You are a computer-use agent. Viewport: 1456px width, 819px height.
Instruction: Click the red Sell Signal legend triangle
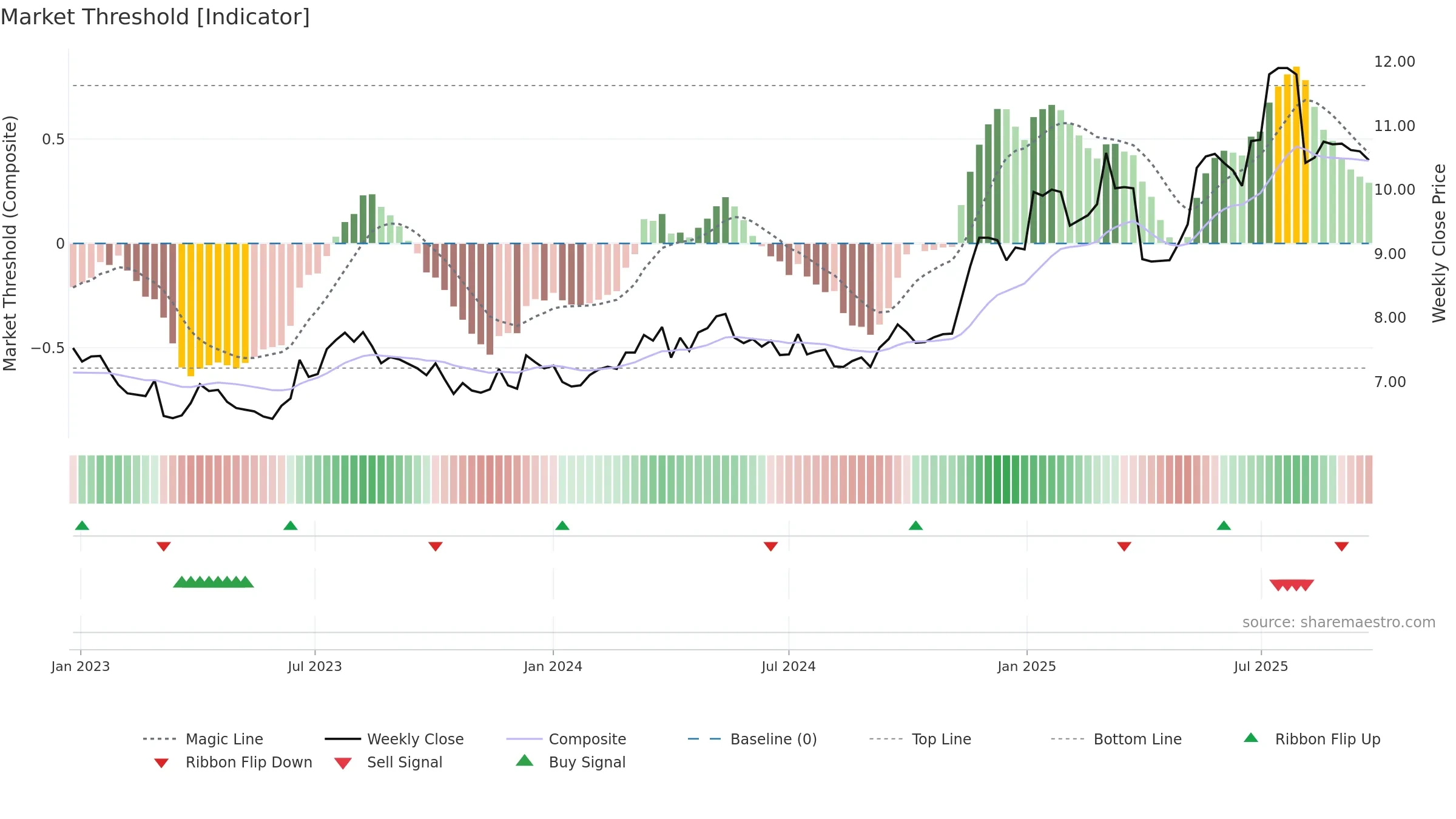pyautogui.click(x=343, y=763)
